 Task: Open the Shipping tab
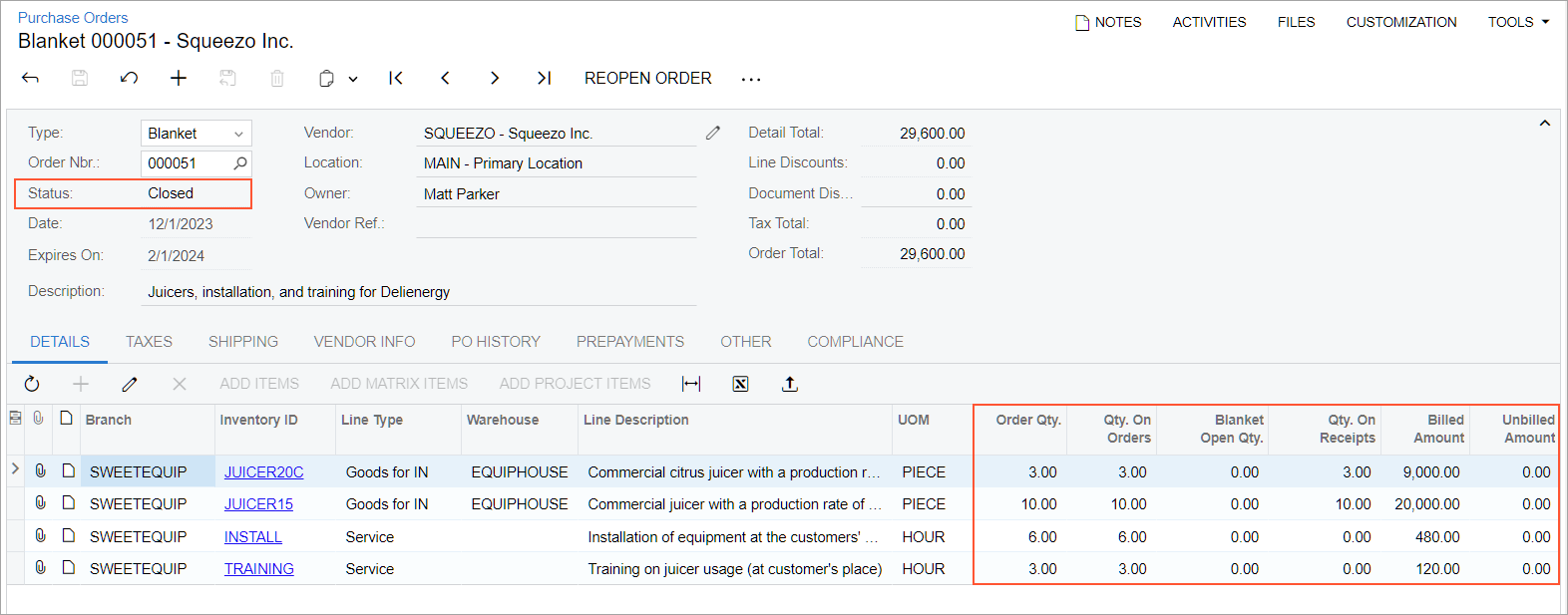pos(243,342)
